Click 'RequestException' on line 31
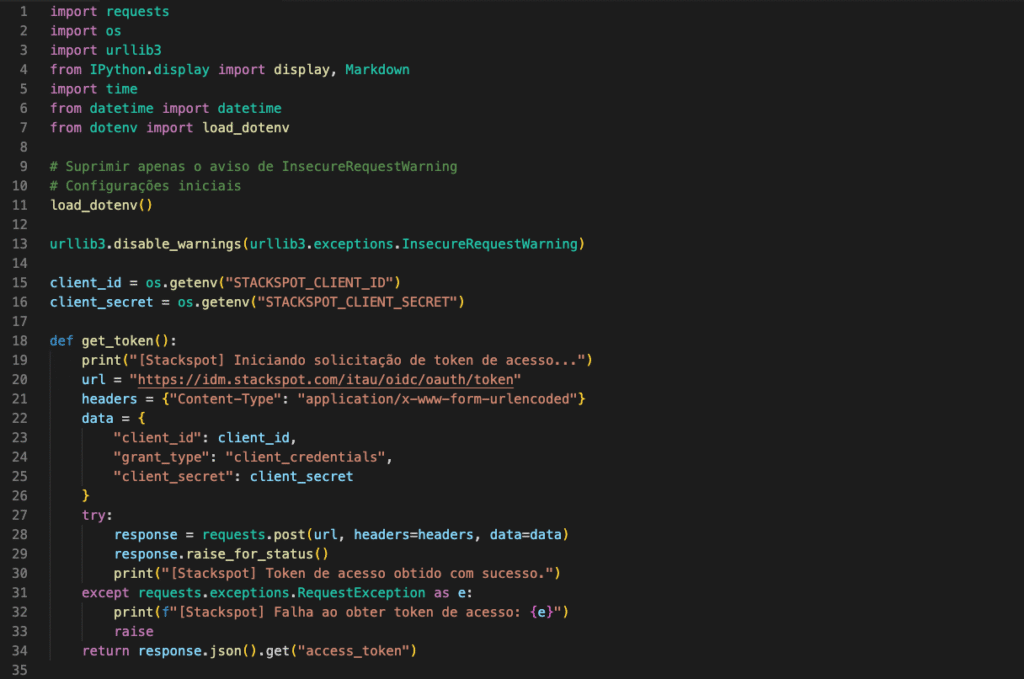The width and height of the screenshot is (1024, 679). click(361, 593)
